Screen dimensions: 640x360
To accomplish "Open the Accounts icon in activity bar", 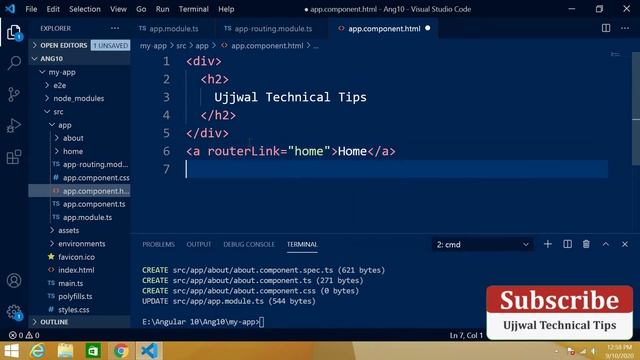I will click(x=14, y=281).
